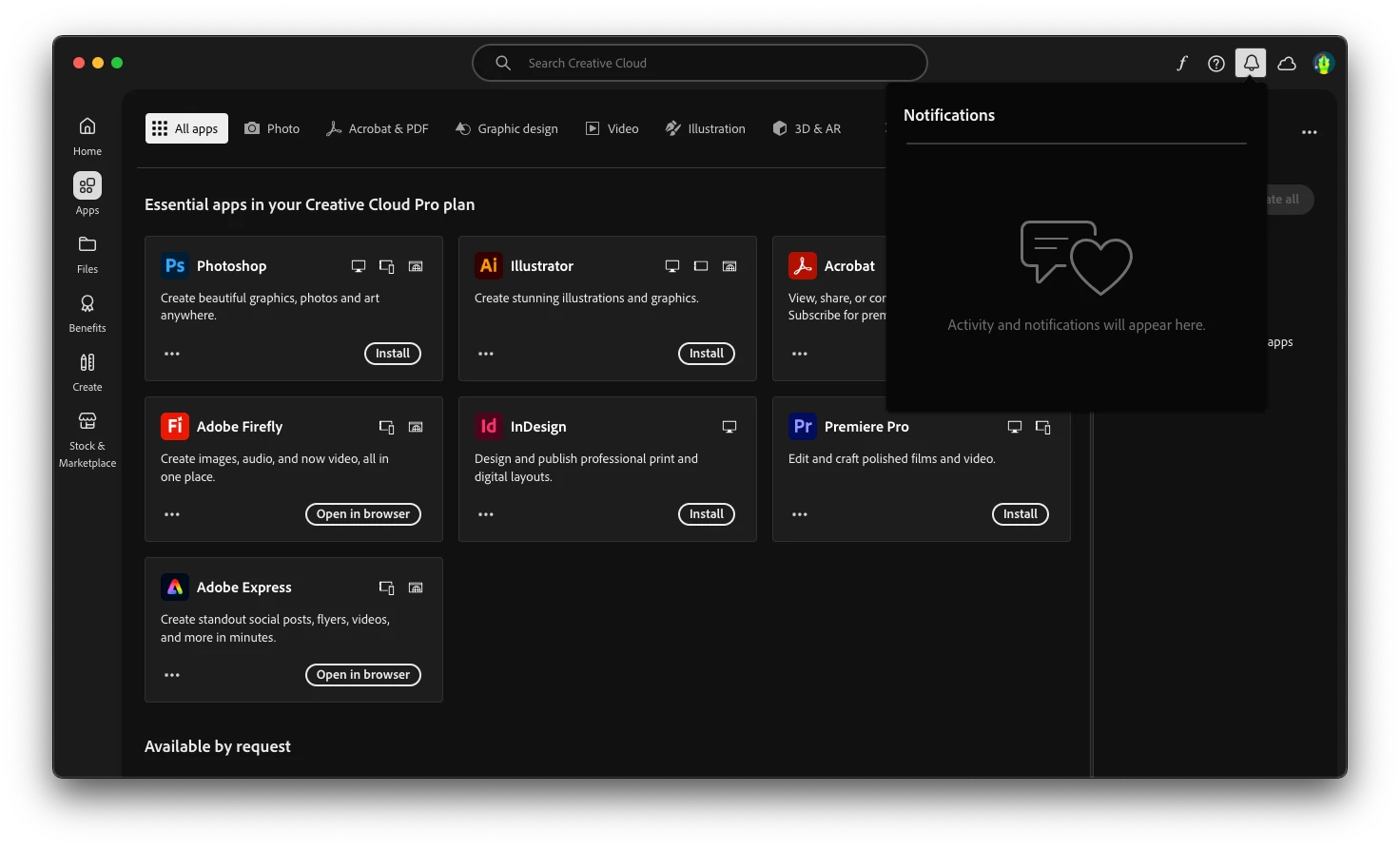Click the Premiere Pro app icon
This screenshot has width=1400, height=848.
pos(803,427)
